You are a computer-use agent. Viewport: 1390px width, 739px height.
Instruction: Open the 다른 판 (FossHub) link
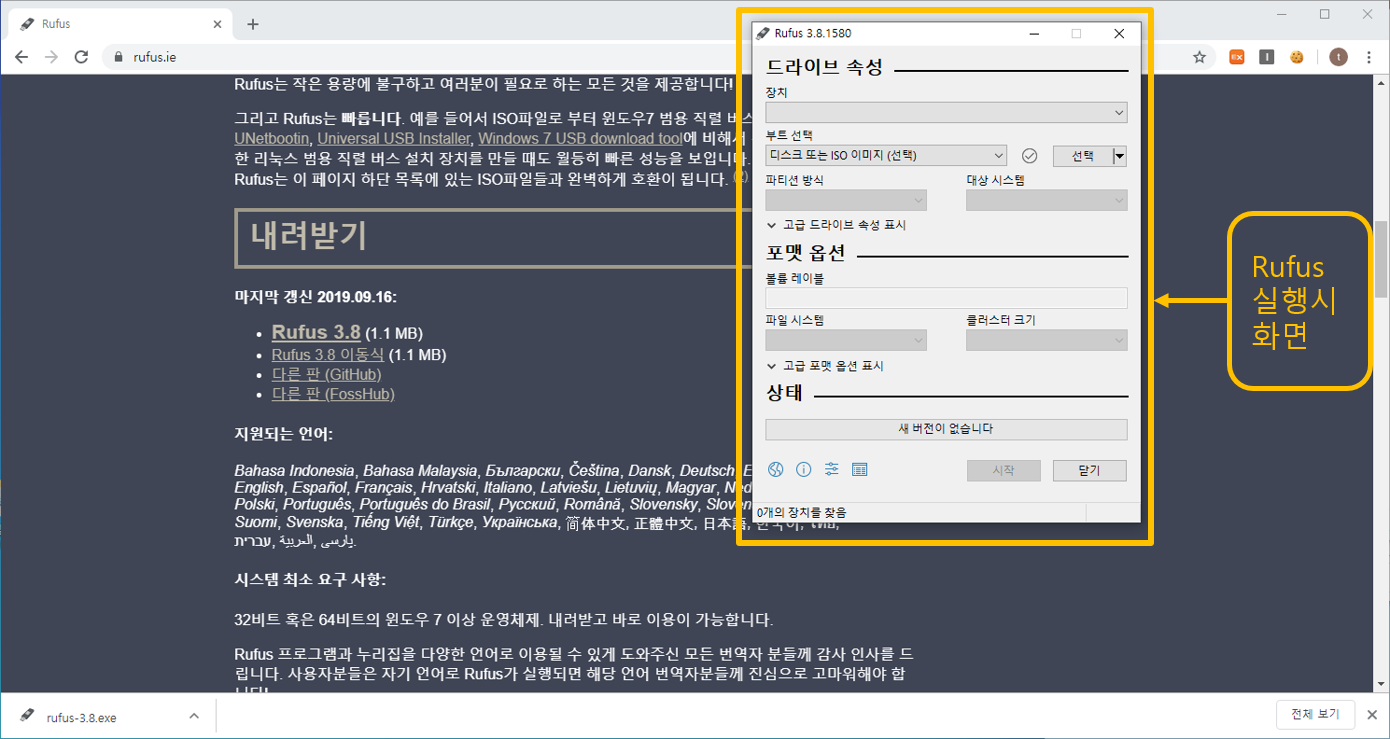pyautogui.click(x=333, y=395)
